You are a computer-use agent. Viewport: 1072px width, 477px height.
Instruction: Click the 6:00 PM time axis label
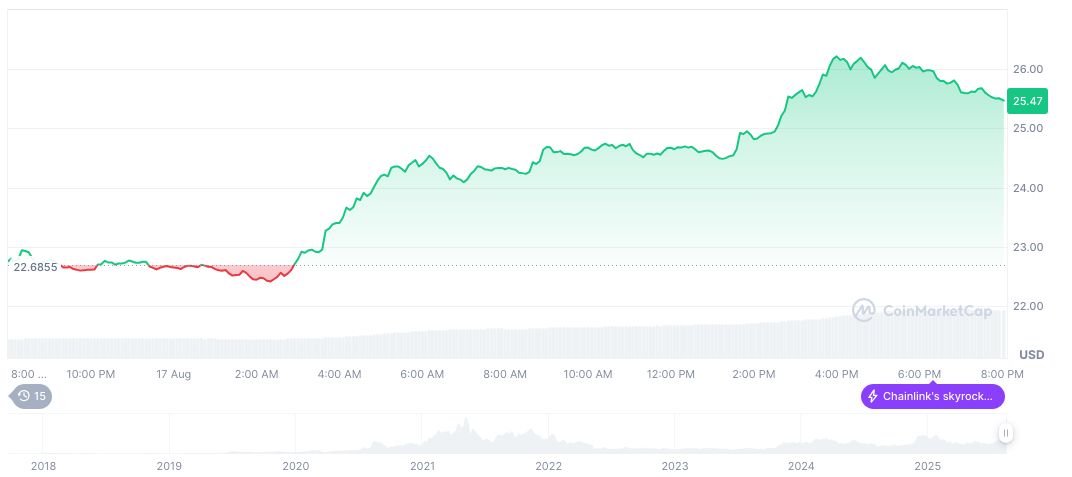pos(919,374)
